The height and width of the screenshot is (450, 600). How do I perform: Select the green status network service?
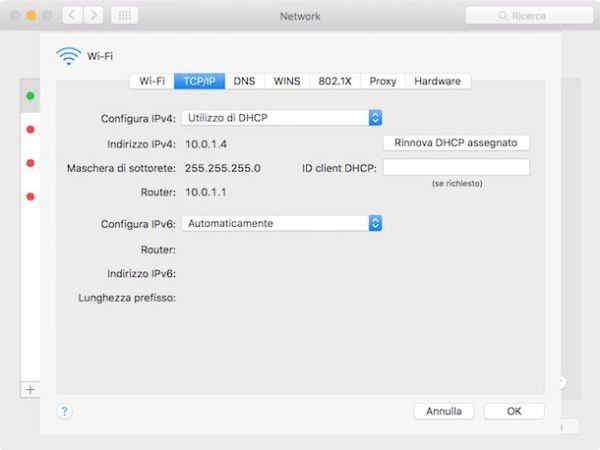point(30,96)
